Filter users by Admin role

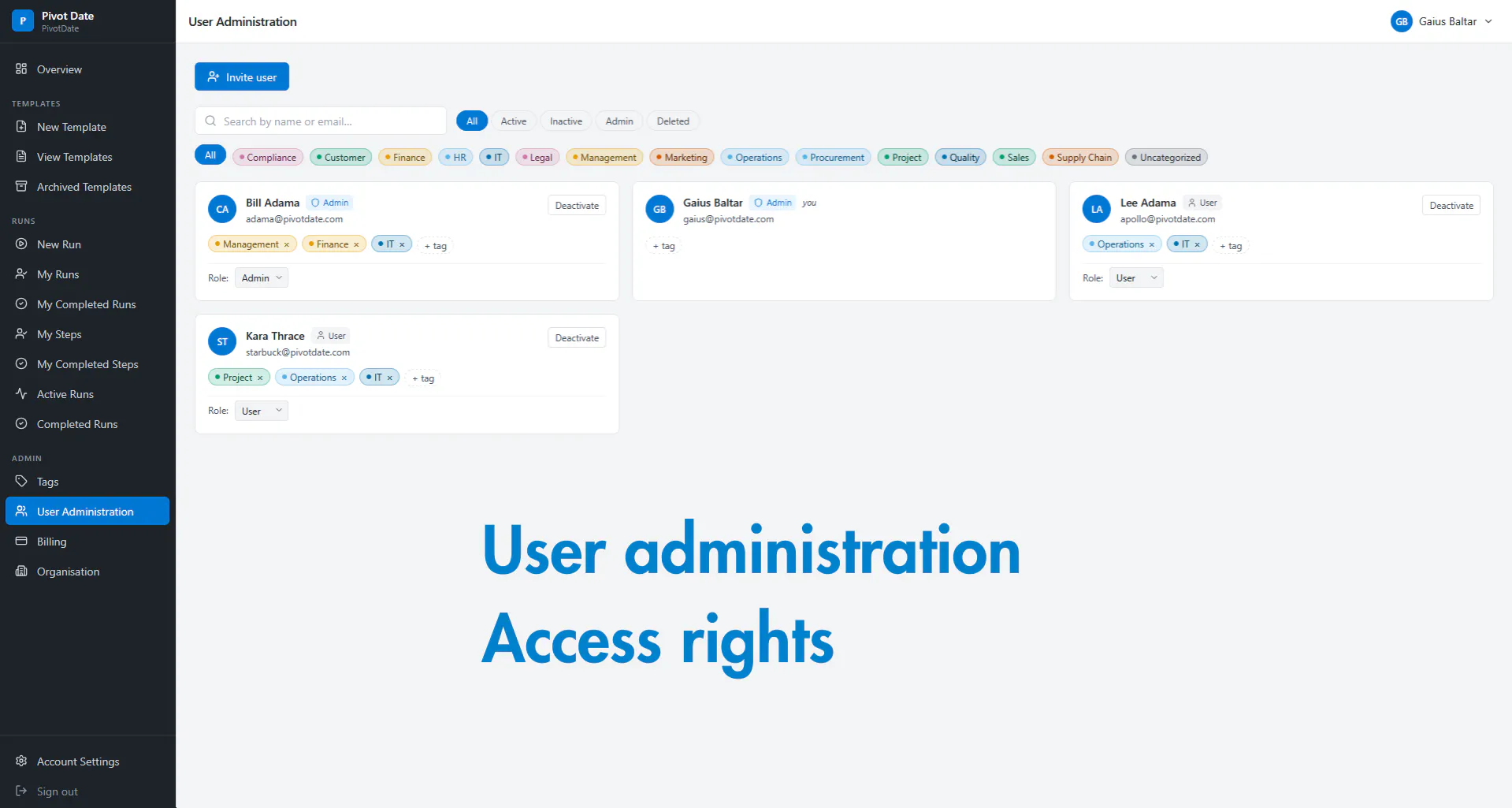pyautogui.click(x=619, y=121)
